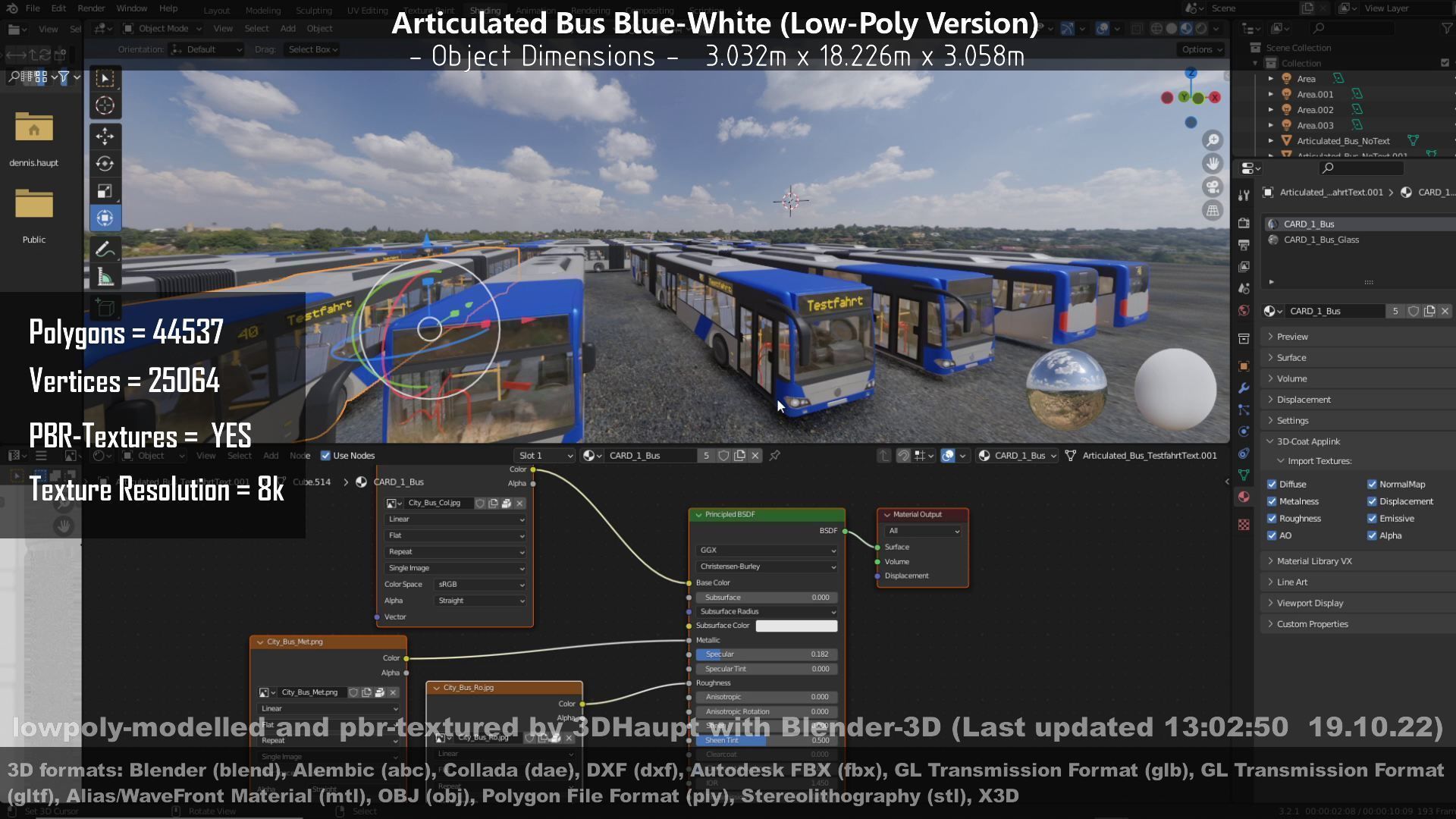Uncheck the Metalness import texture
The height and width of the screenshot is (819, 1456).
tap(1272, 501)
